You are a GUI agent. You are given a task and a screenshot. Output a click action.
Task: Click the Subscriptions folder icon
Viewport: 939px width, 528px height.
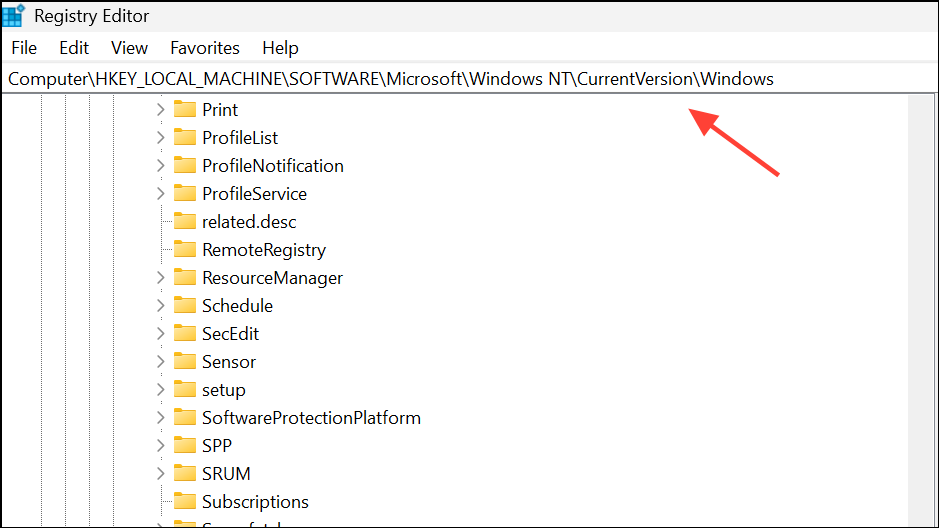coord(184,501)
